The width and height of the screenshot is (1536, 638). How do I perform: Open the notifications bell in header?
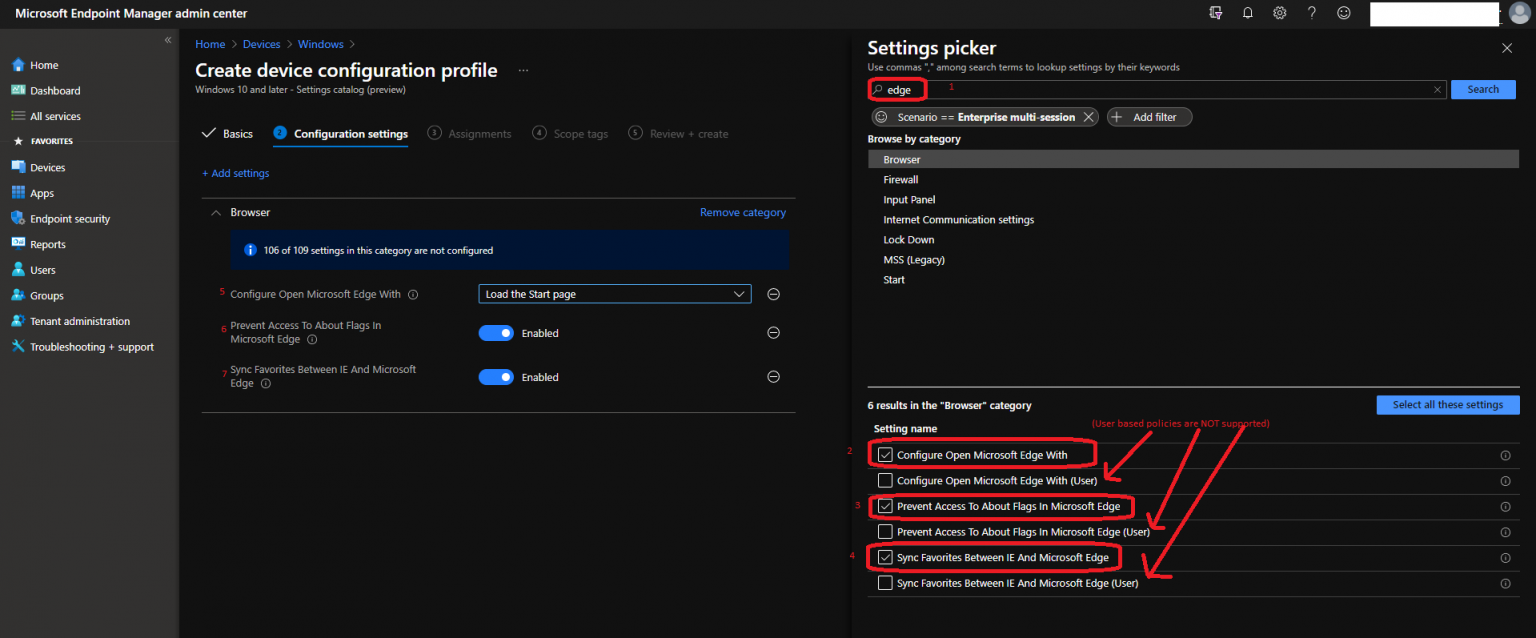coord(1248,13)
